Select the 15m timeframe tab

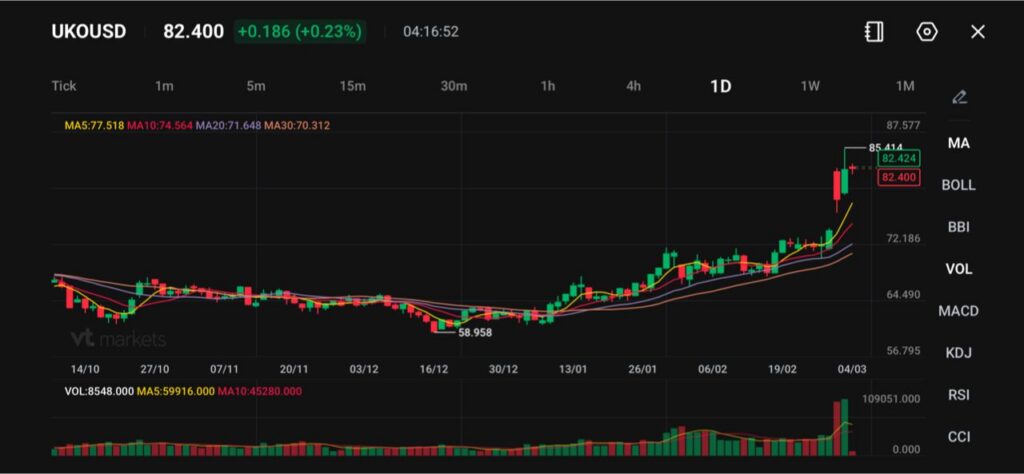(x=352, y=86)
